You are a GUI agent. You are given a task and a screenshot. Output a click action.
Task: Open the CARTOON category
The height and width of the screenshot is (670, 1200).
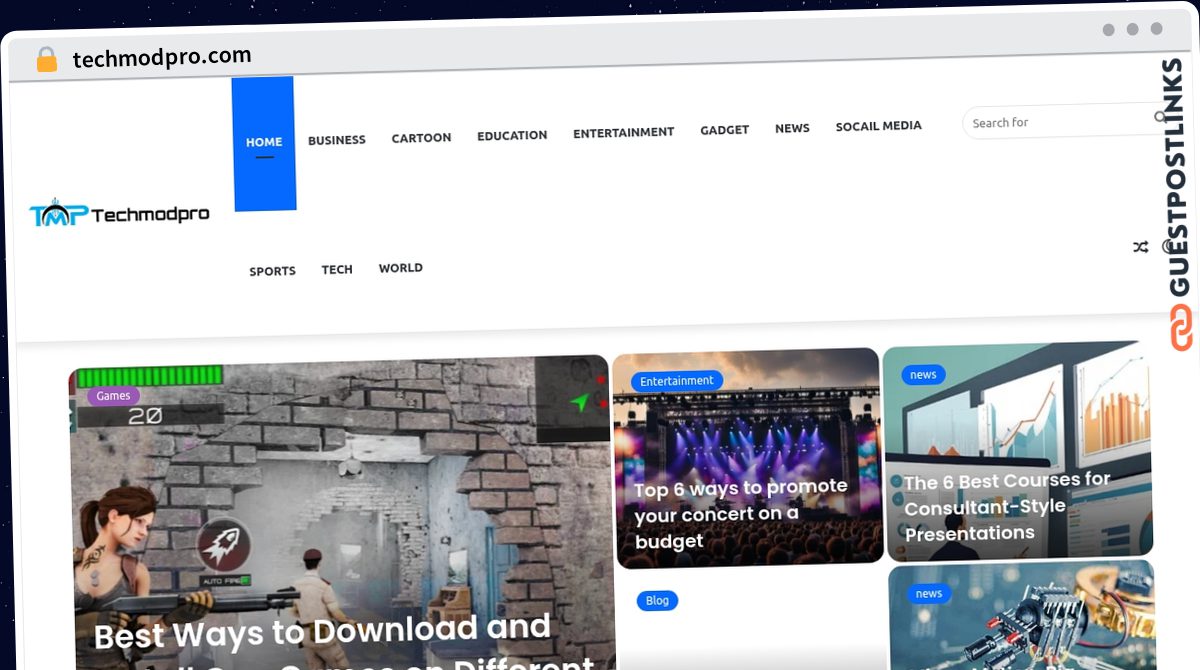[x=421, y=138]
